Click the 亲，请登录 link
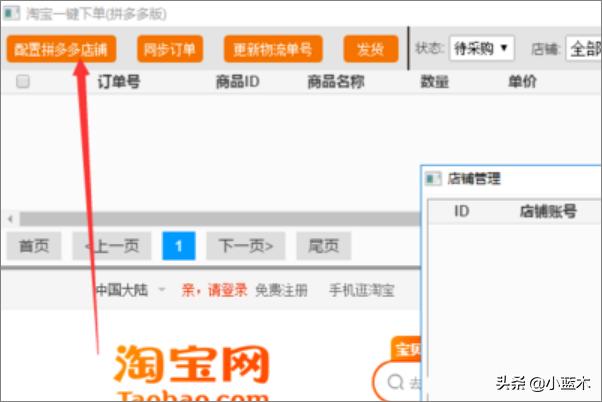 pyautogui.click(x=214, y=290)
